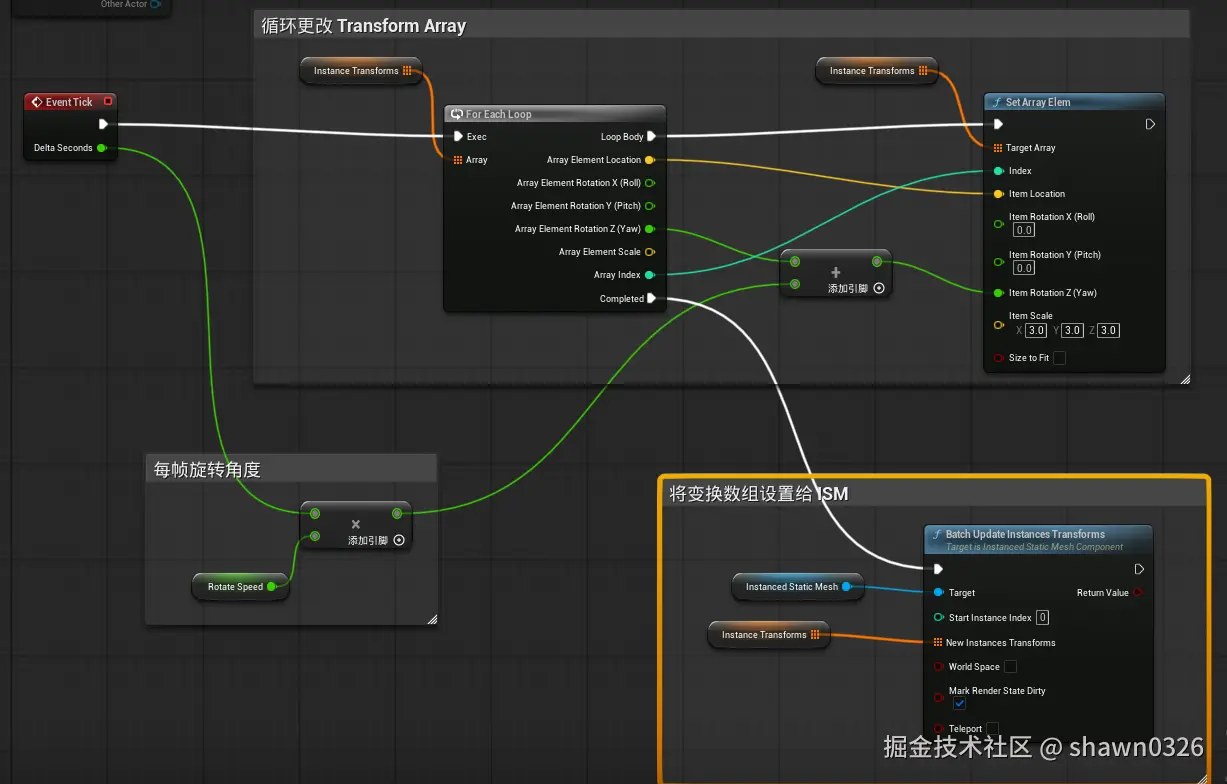1227x784 pixels.
Task: Edit the Item Scale Z value
Action: (x=1108, y=331)
